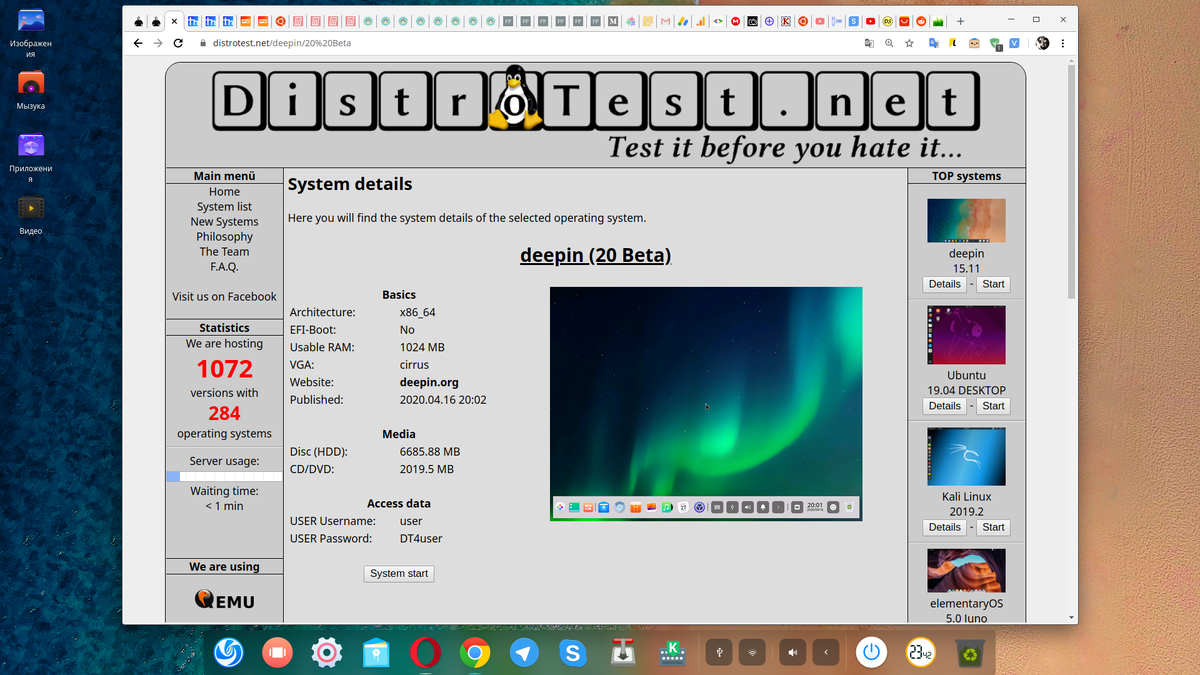Click the Kali Linux thumbnail
1200x675 pixels.
[966, 457]
